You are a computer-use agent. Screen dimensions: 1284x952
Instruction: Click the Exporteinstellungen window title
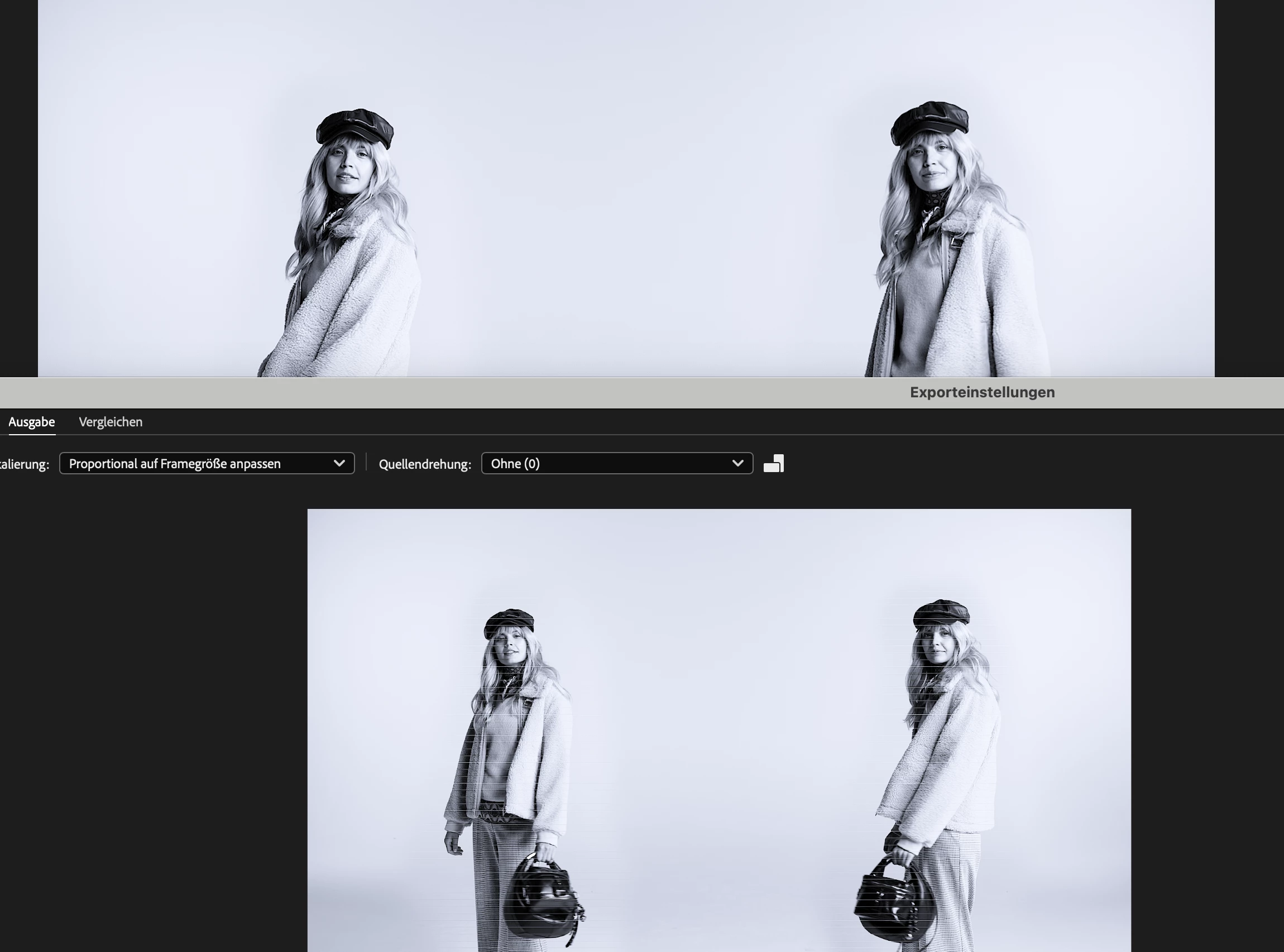[982, 392]
